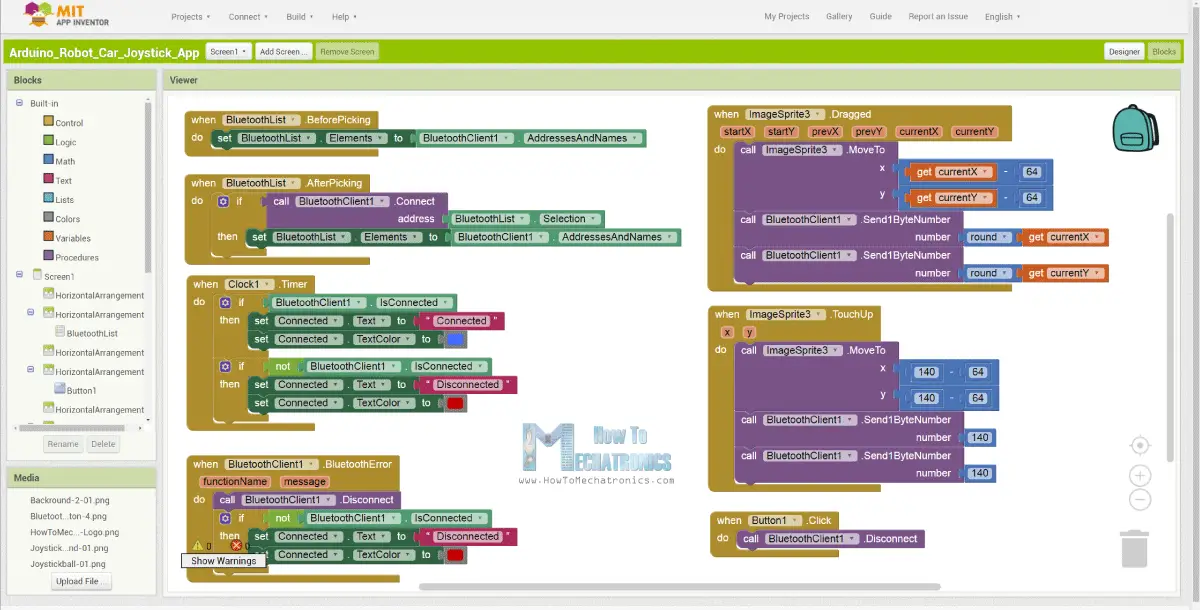This screenshot has width=1200, height=610.
Task: Collapse the Screen1 component tree
Action: [x=18, y=275]
